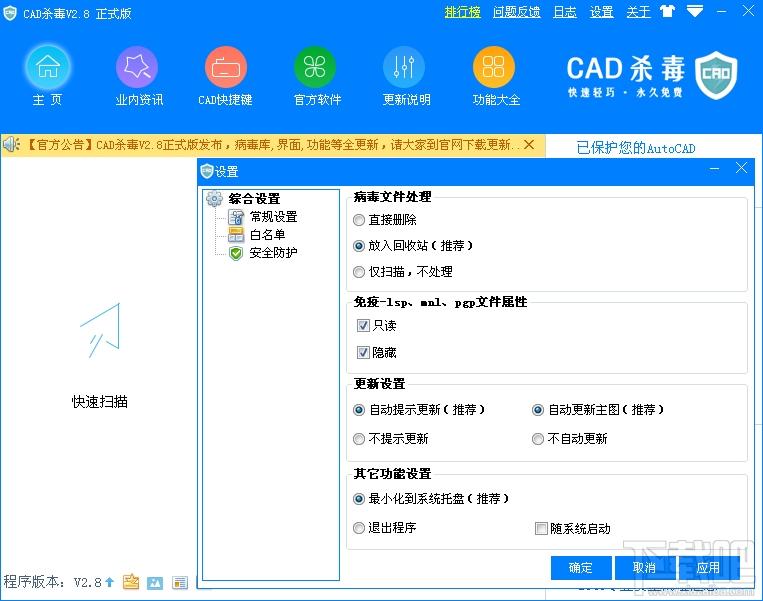Click the 快速扫描 label
763x601 pixels.
pyautogui.click(x=100, y=401)
